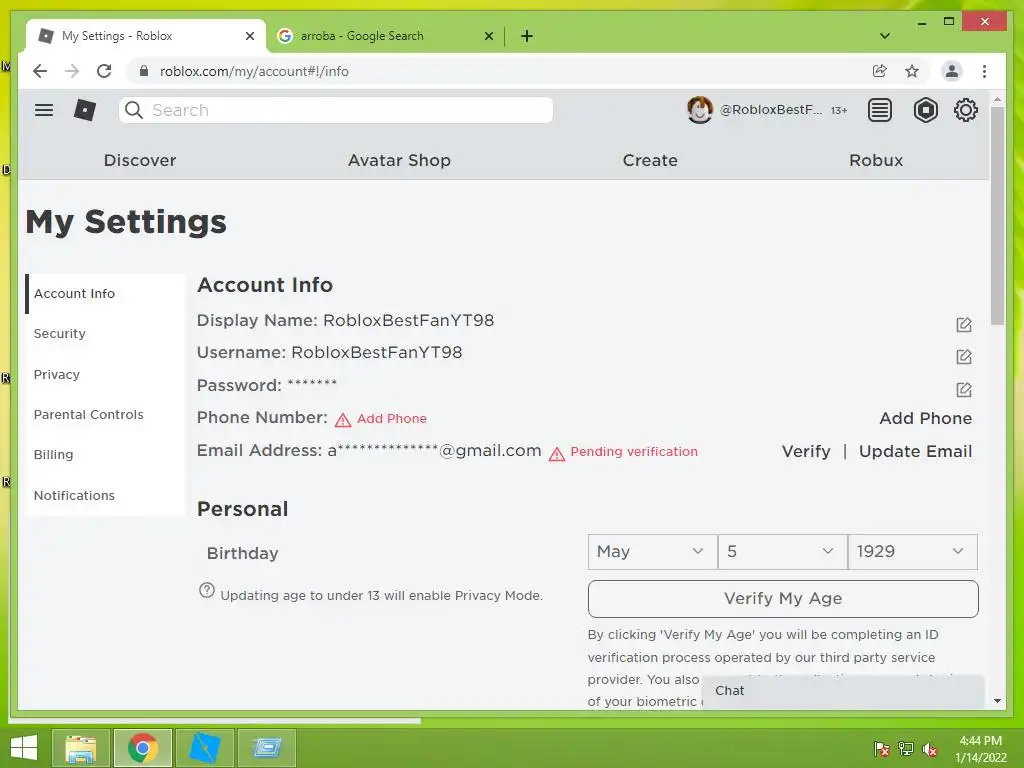1024x768 pixels.
Task: Reload the Roblox settings page
Action: point(104,71)
